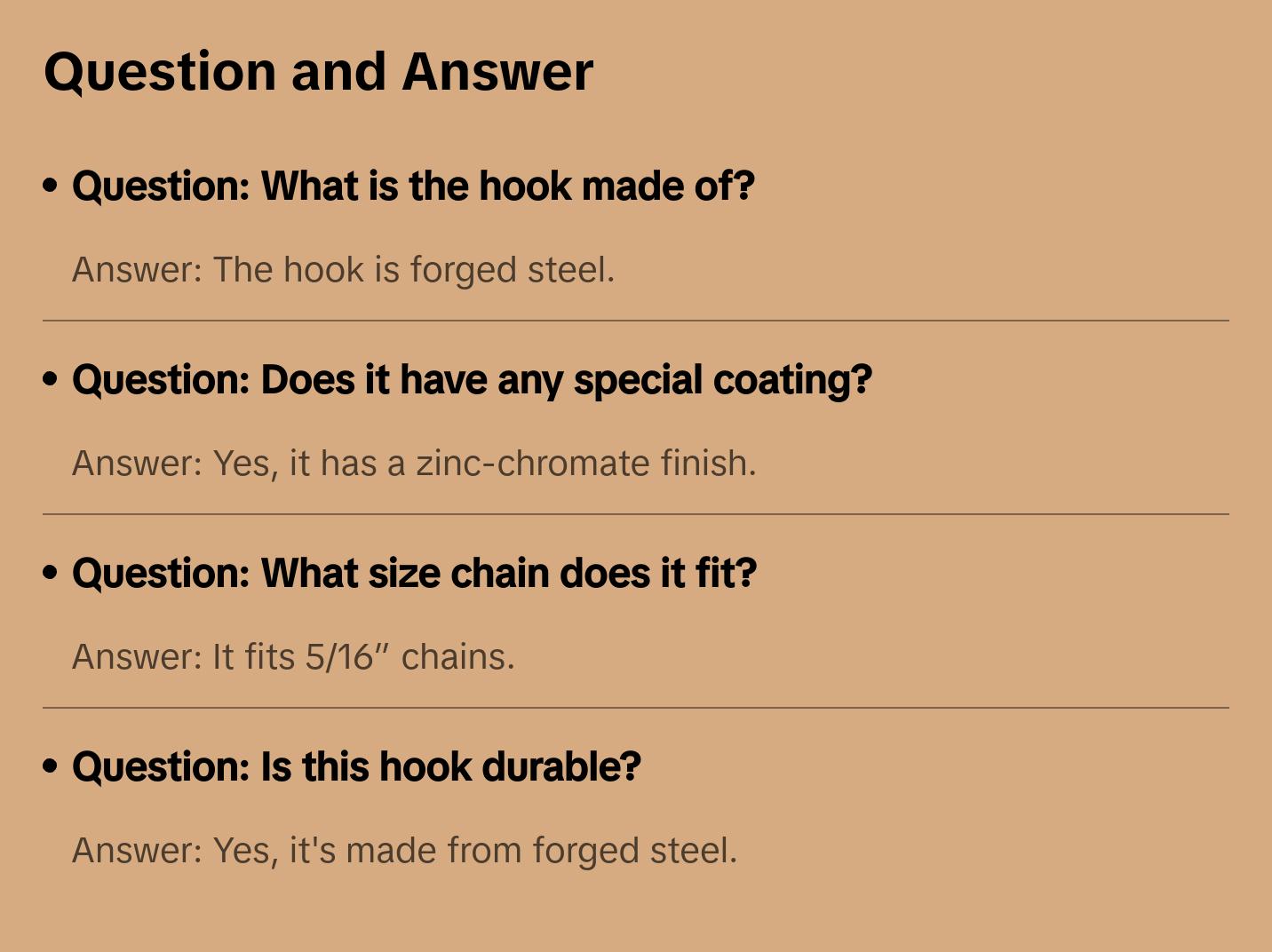
Task: Click bullet before special coating question
Action: click(x=51, y=379)
